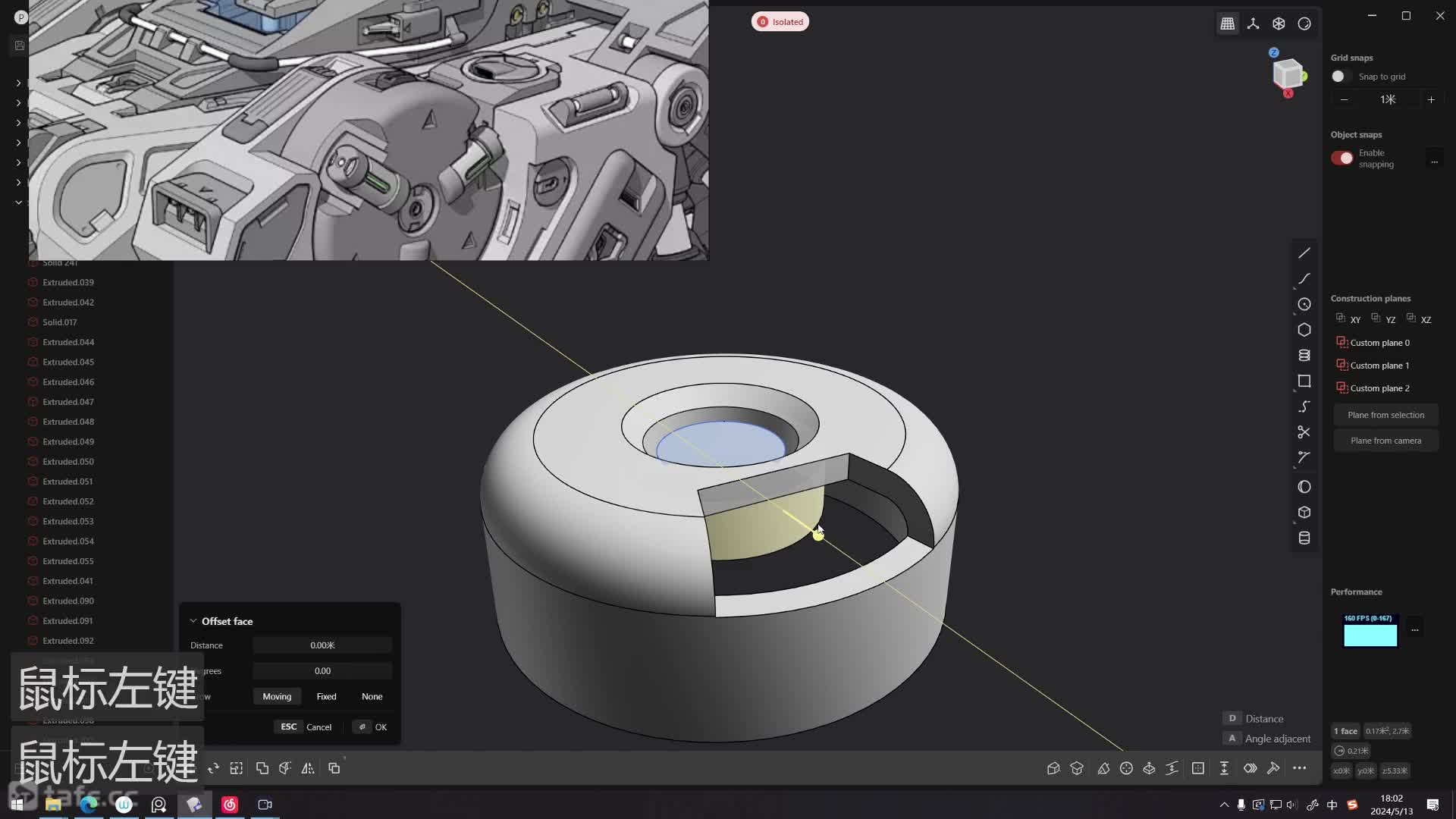Select the cylinder primitive tool
Image resolution: width=1456 pixels, height=819 pixels.
pyautogui.click(x=1304, y=538)
